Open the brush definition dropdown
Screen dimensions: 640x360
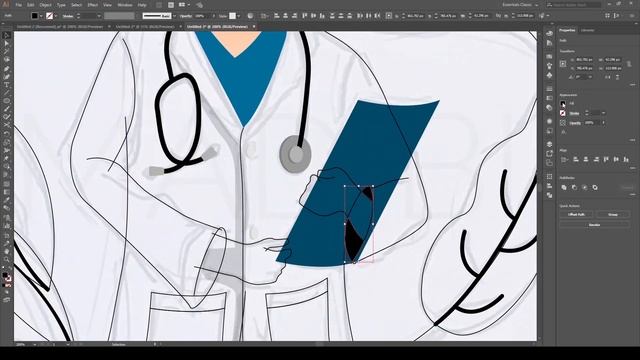click(x=174, y=16)
